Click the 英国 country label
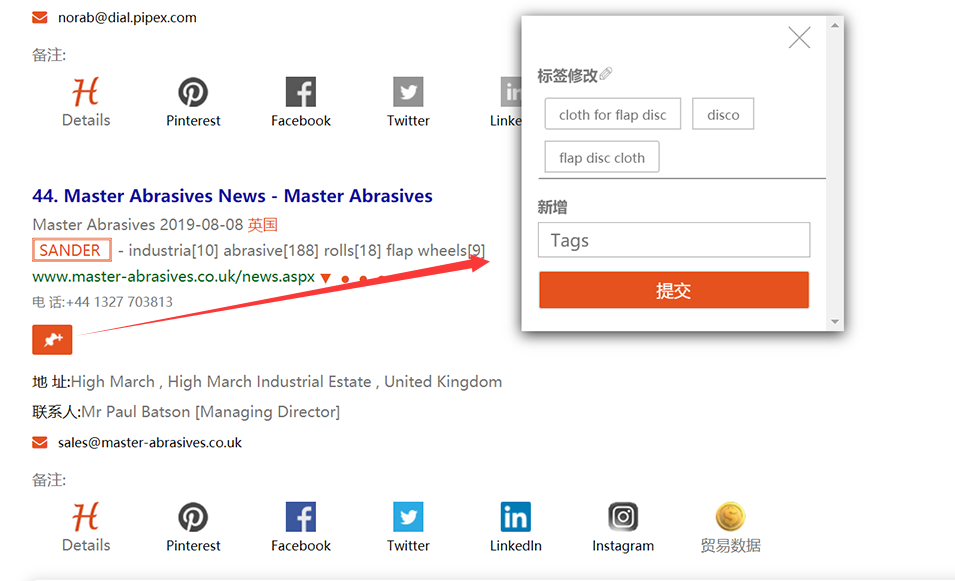 coord(263,225)
